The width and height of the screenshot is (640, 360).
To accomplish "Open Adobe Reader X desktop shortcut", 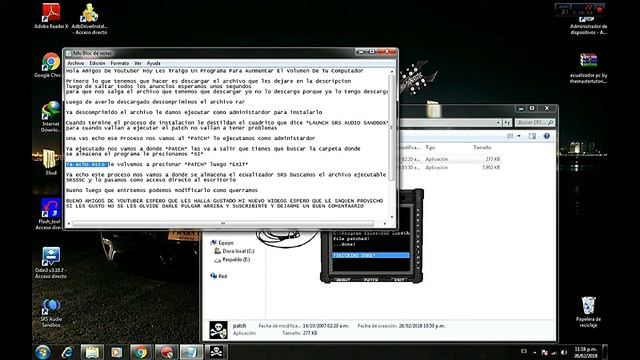I will coord(51,16).
